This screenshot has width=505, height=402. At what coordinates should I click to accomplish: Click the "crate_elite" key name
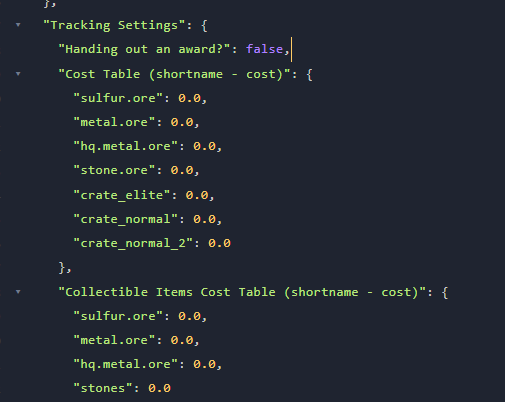122,195
